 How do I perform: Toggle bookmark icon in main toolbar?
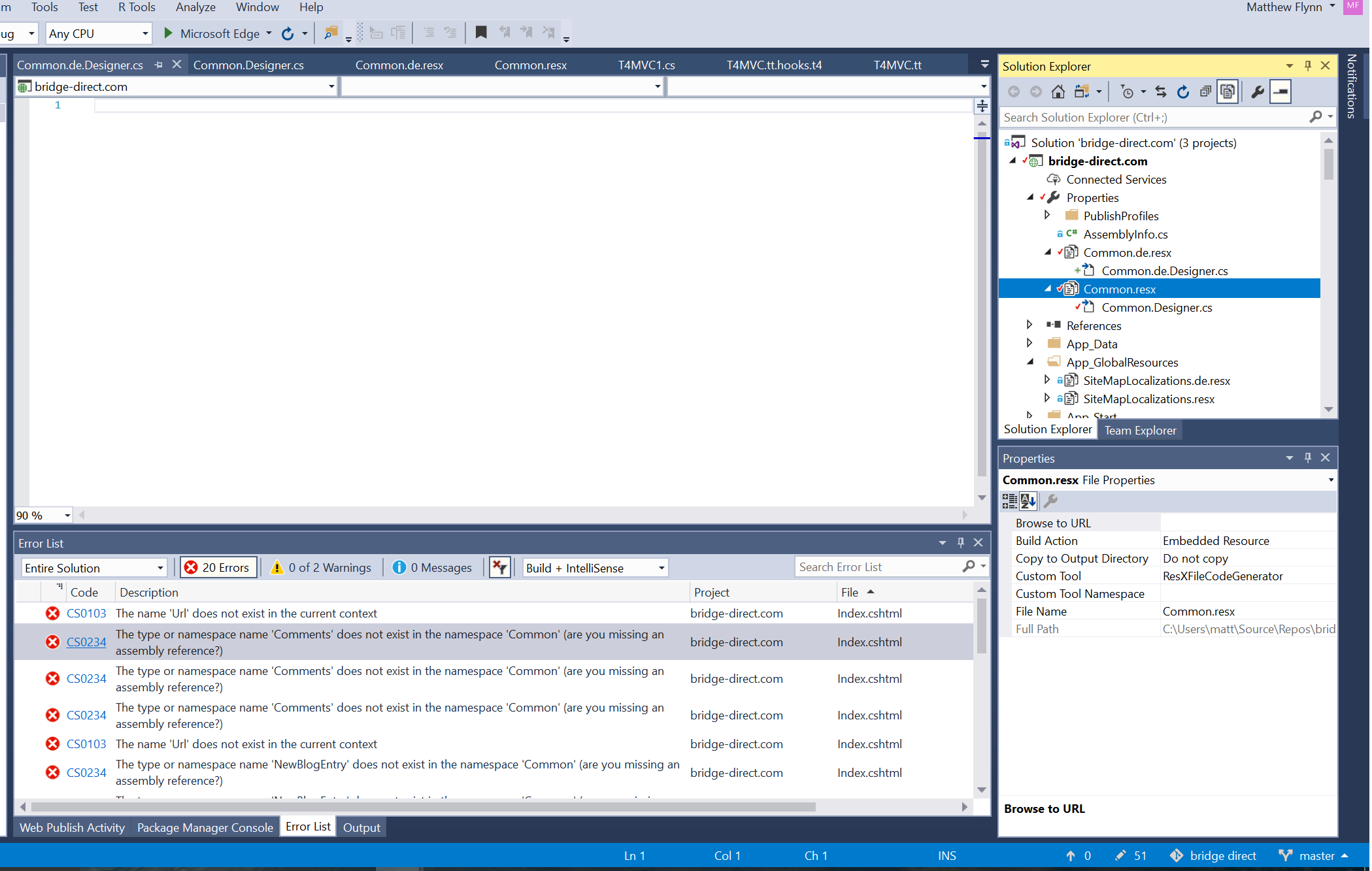point(481,33)
